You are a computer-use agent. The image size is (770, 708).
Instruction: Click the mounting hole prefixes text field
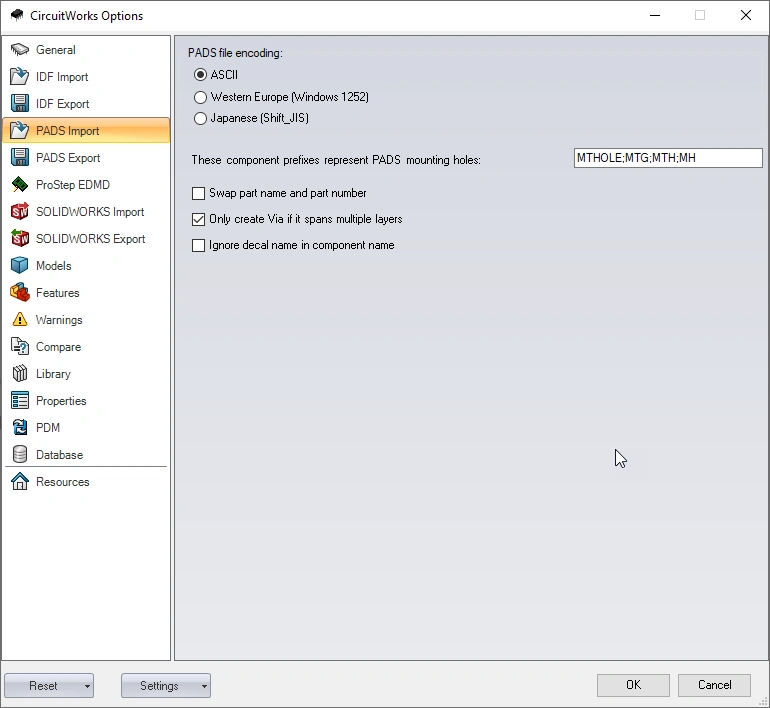pos(668,158)
